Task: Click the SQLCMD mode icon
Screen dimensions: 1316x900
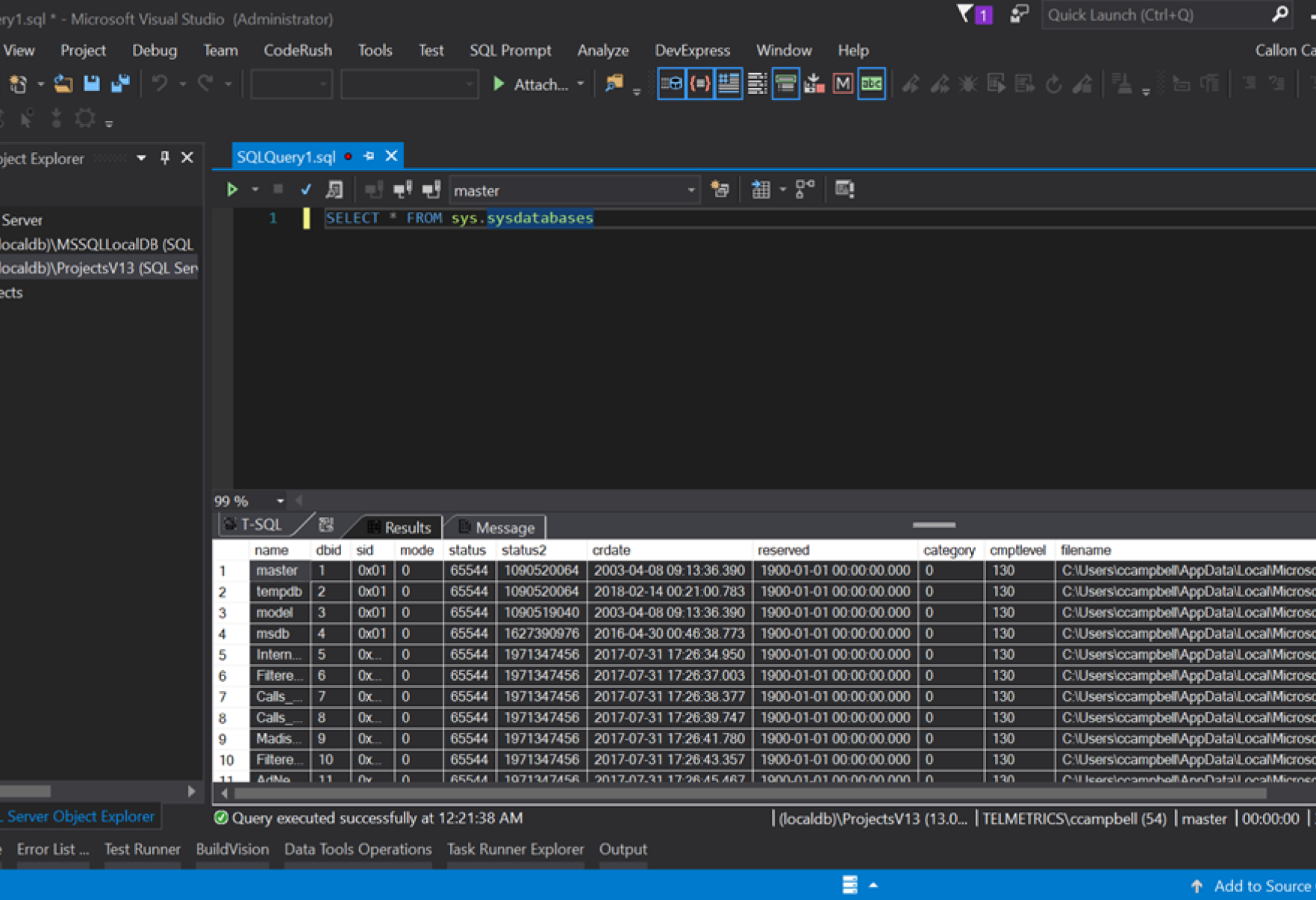Action: pyautogui.click(x=844, y=190)
